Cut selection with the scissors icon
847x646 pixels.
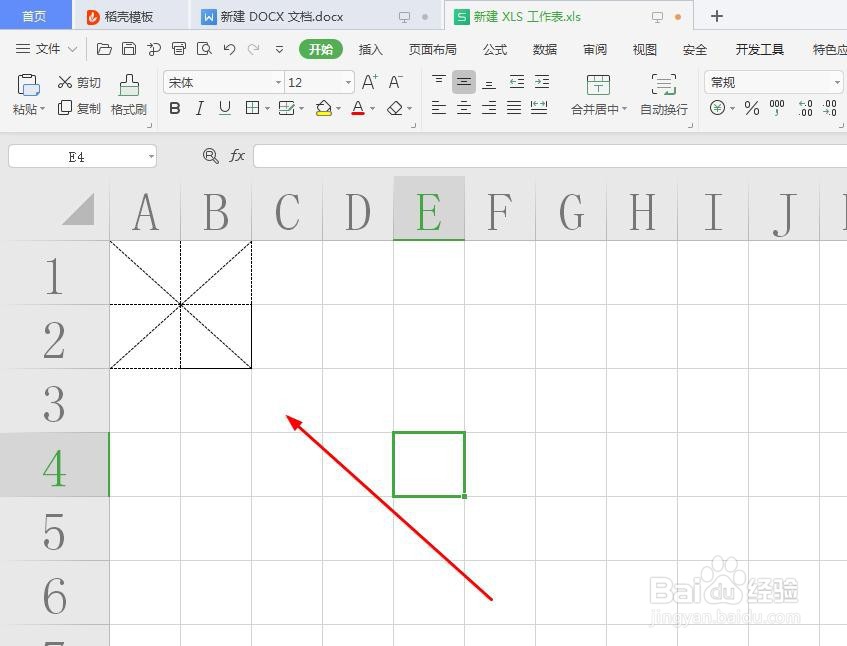pyautogui.click(x=65, y=82)
